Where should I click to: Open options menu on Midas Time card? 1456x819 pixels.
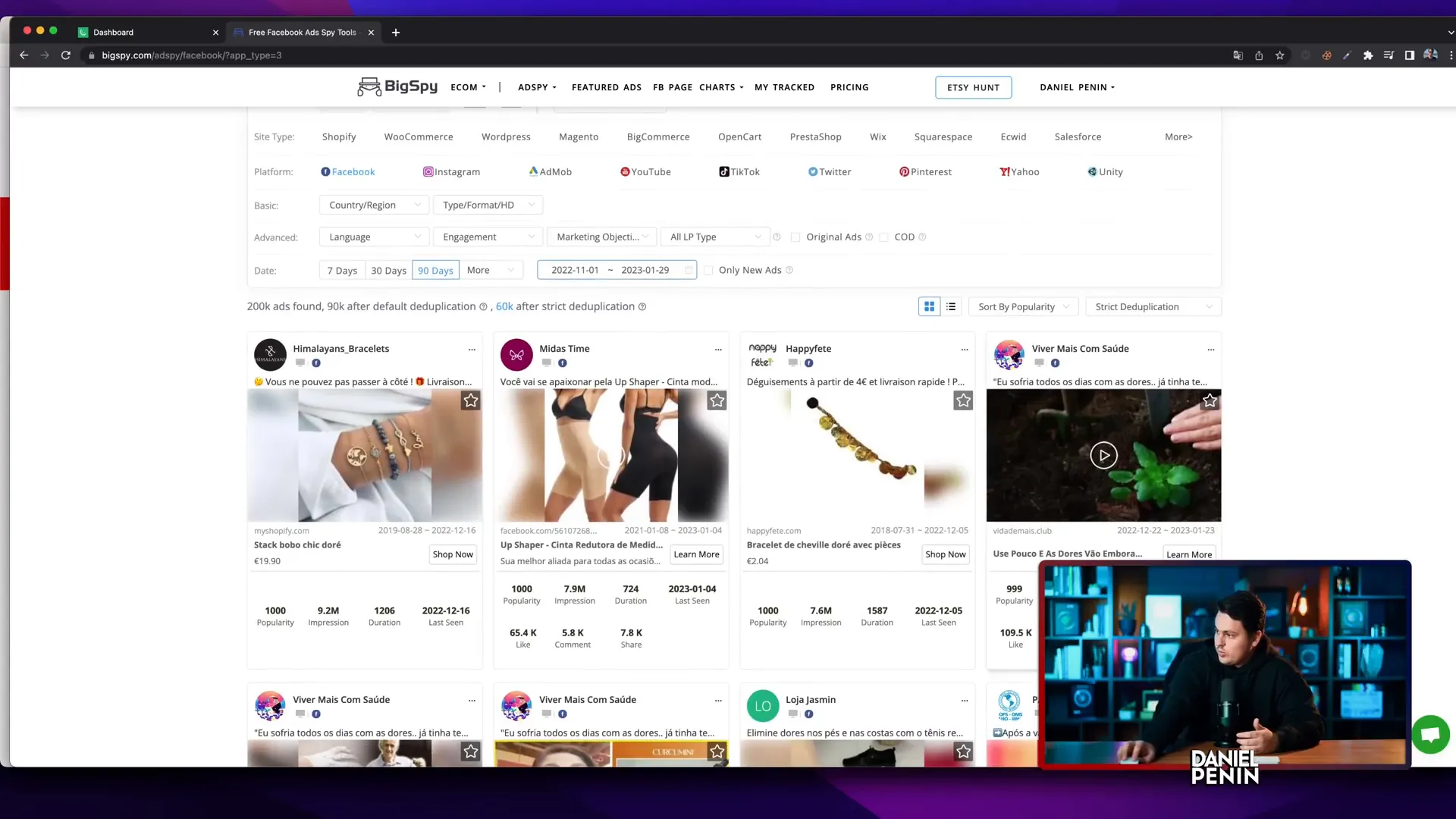718,350
